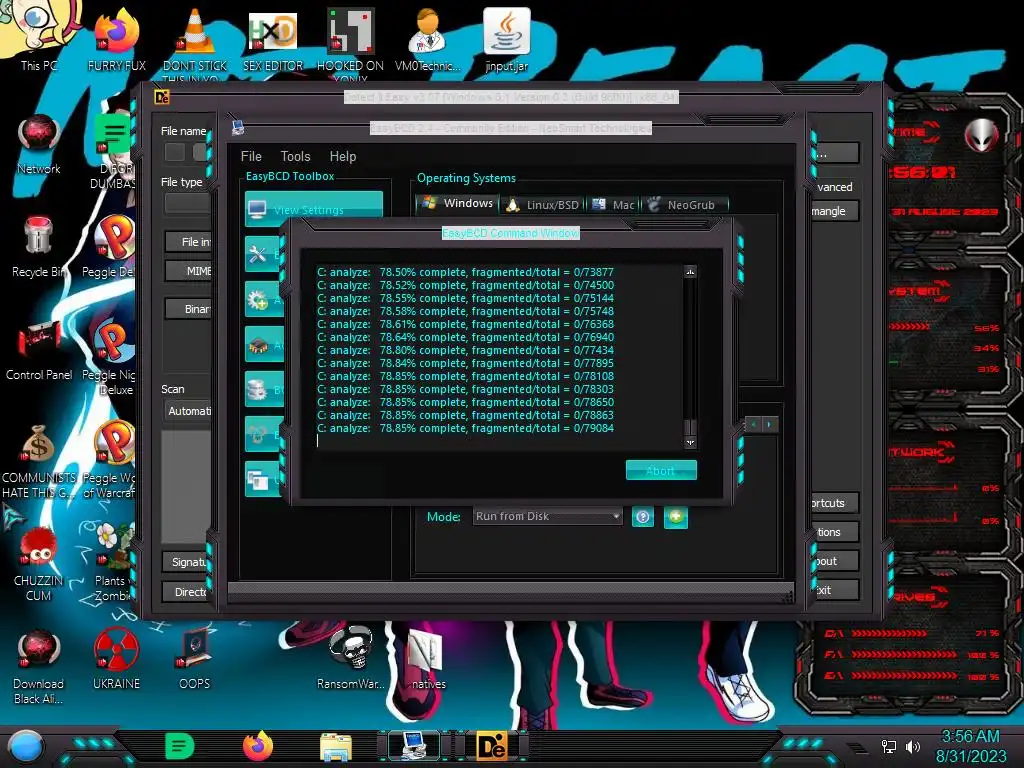Click the File type field in Detect It Easy
This screenshot has width=1024, height=768.
pos(187,203)
